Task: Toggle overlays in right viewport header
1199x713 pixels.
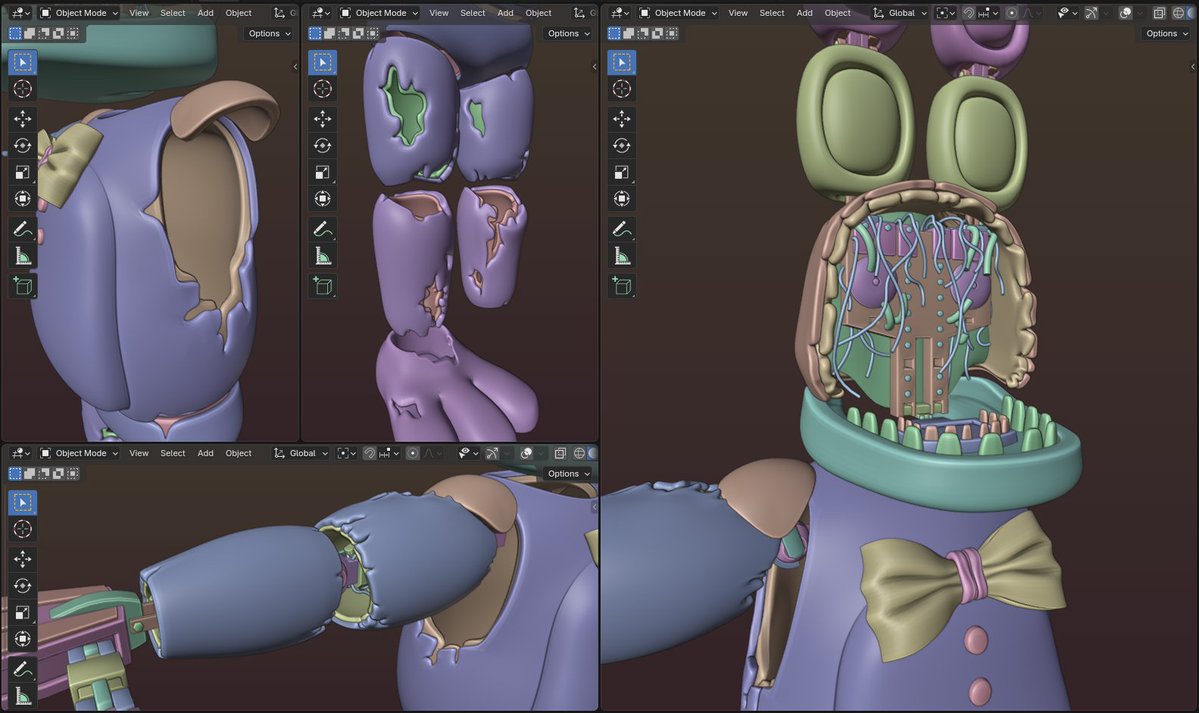Action: coord(1126,13)
